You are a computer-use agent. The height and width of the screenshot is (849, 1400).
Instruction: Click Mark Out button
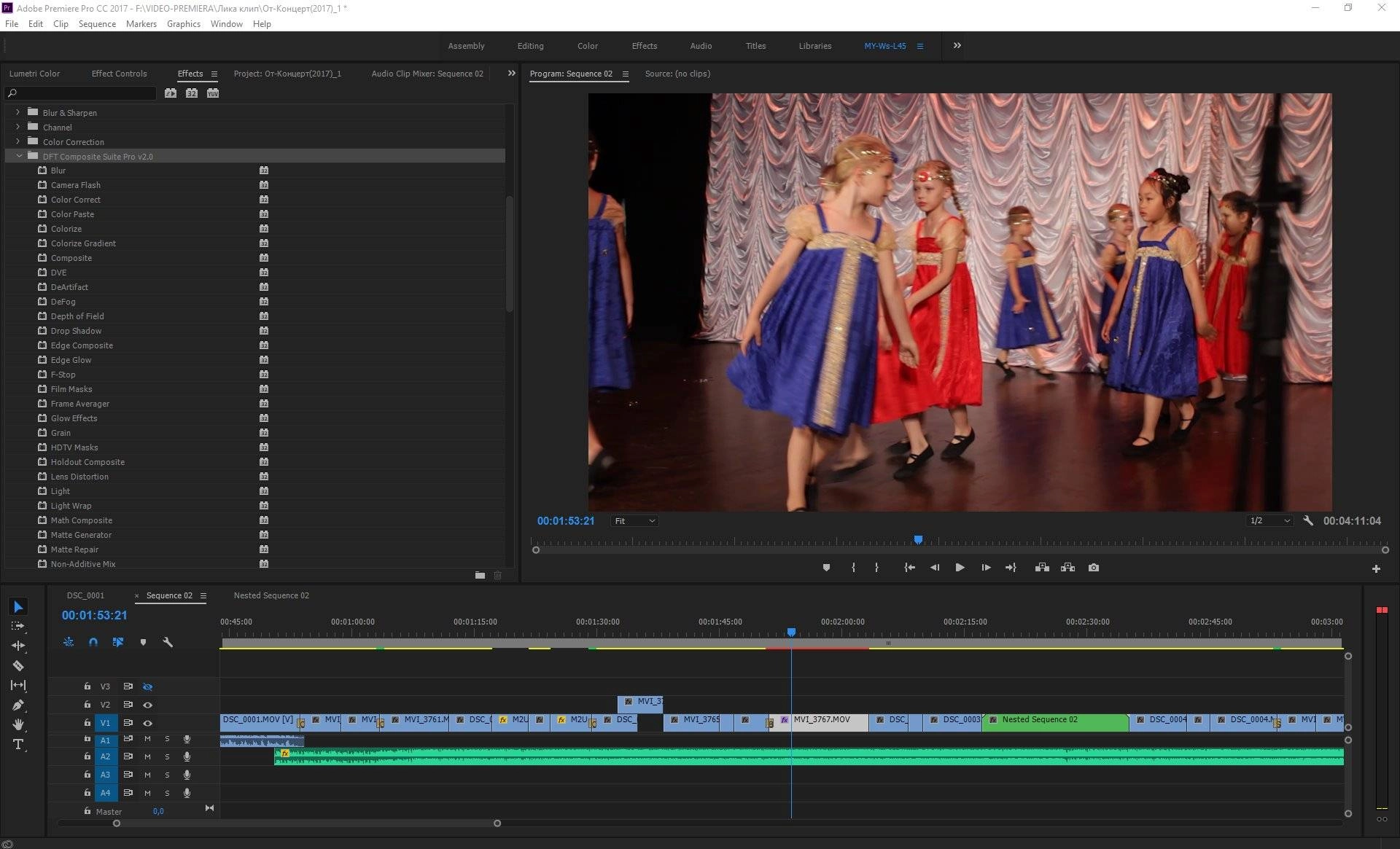(x=876, y=568)
